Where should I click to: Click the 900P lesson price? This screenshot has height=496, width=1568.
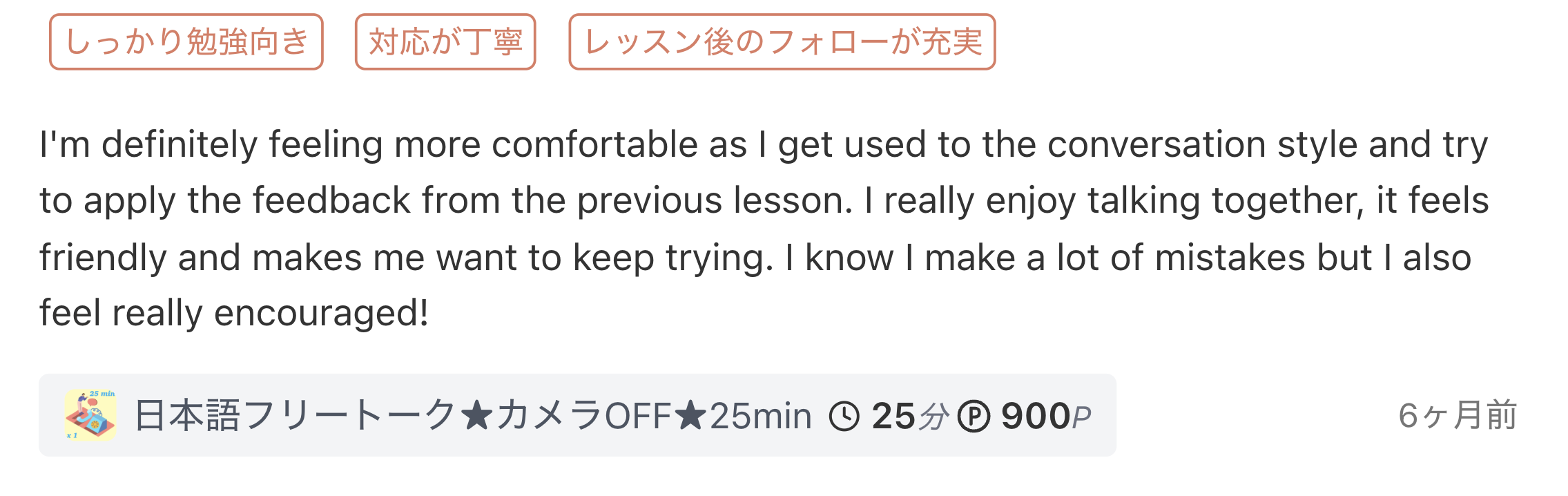point(1046,417)
